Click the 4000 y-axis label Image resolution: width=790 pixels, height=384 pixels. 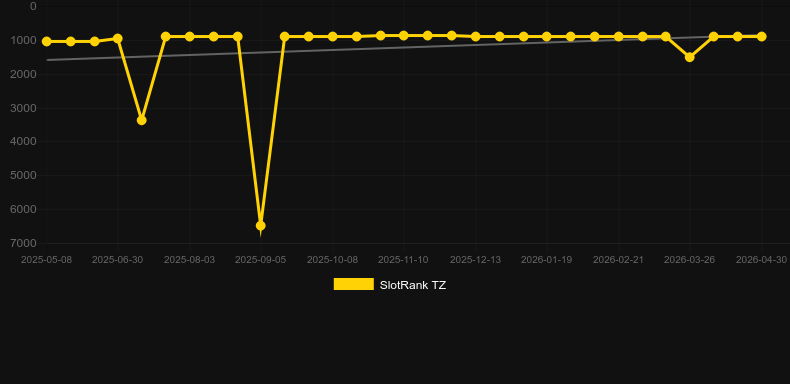(x=24, y=142)
